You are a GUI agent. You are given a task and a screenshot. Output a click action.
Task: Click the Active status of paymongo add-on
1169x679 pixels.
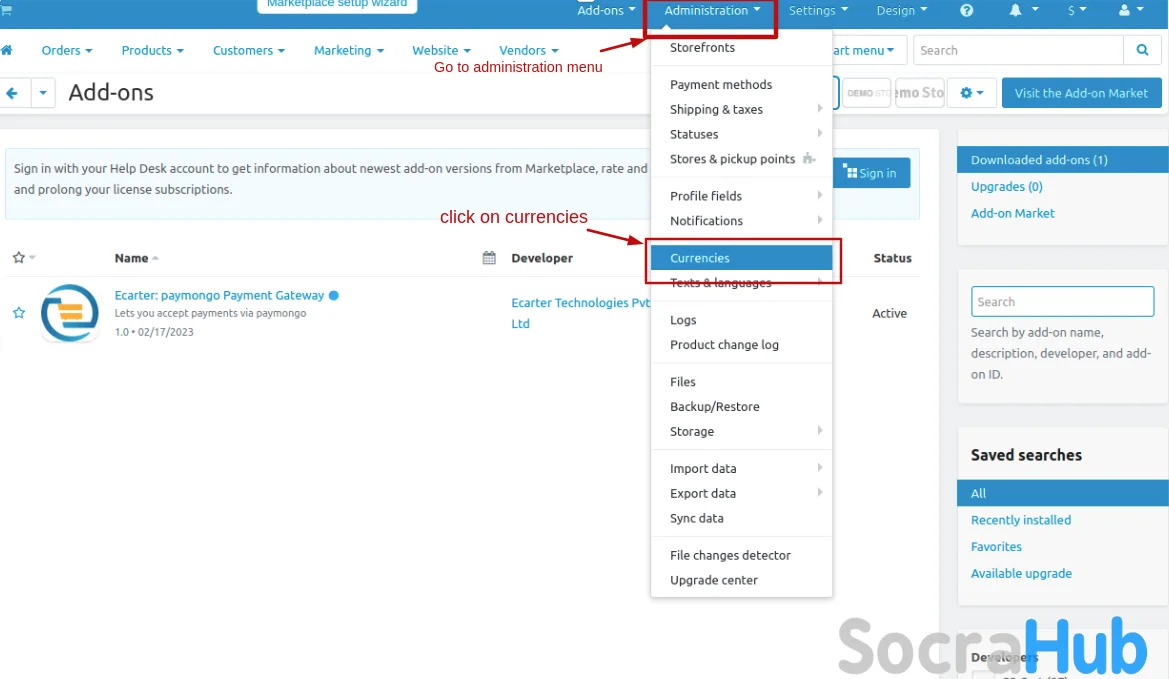click(889, 313)
